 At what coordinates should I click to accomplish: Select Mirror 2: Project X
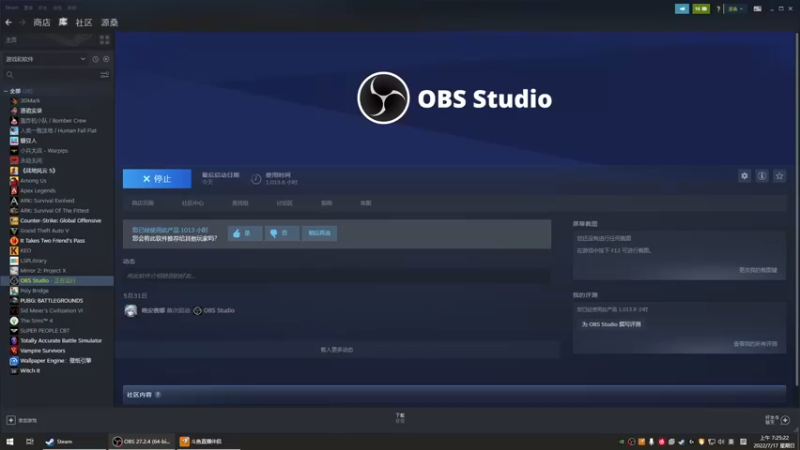[43, 270]
